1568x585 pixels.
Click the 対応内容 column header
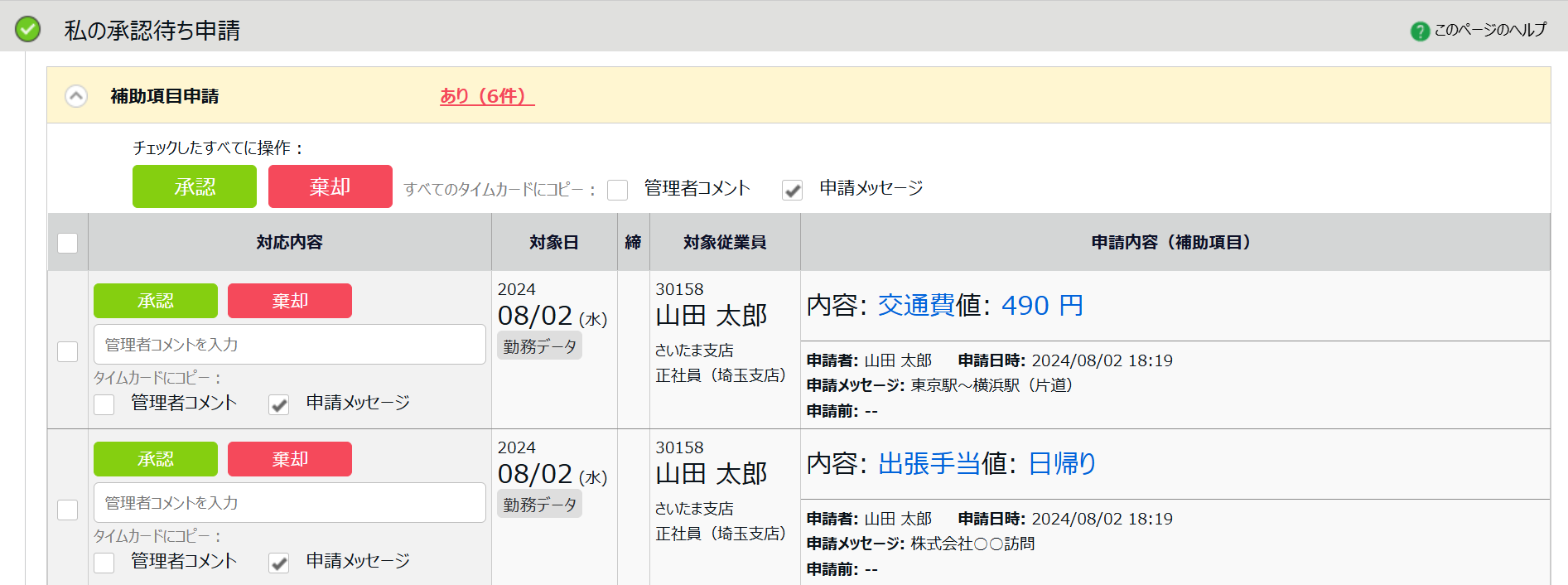point(289,242)
